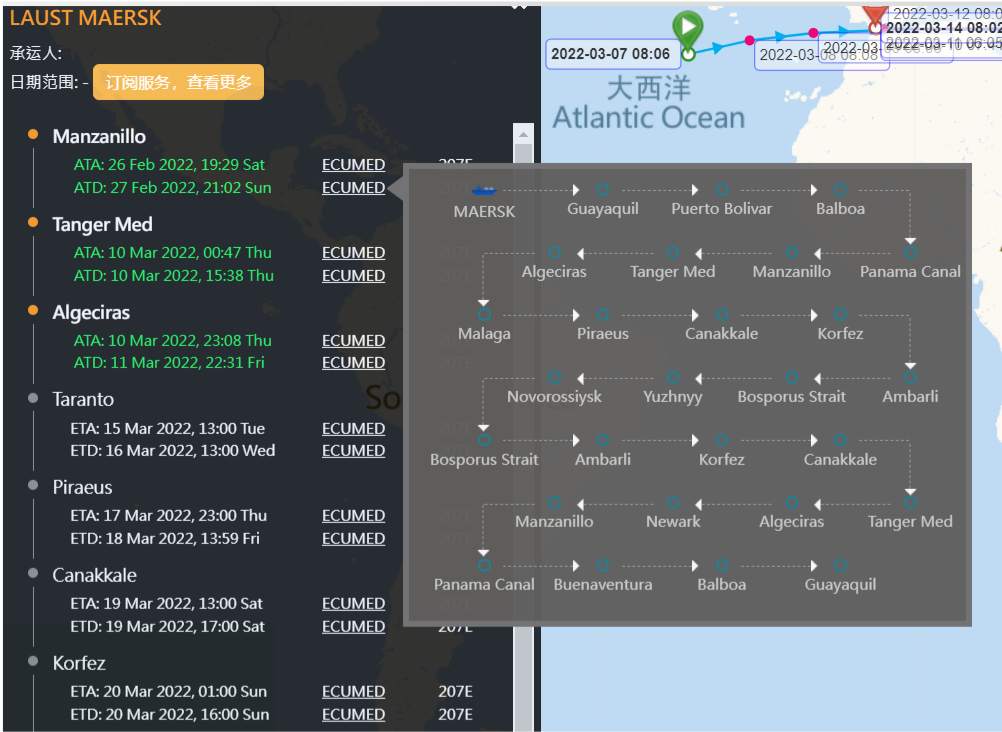Click ETD: 20 Mar 2022, 16:00 Sun text
This screenshot has height=732, width=1002.
pyautogui.click(x=170, y=714)
